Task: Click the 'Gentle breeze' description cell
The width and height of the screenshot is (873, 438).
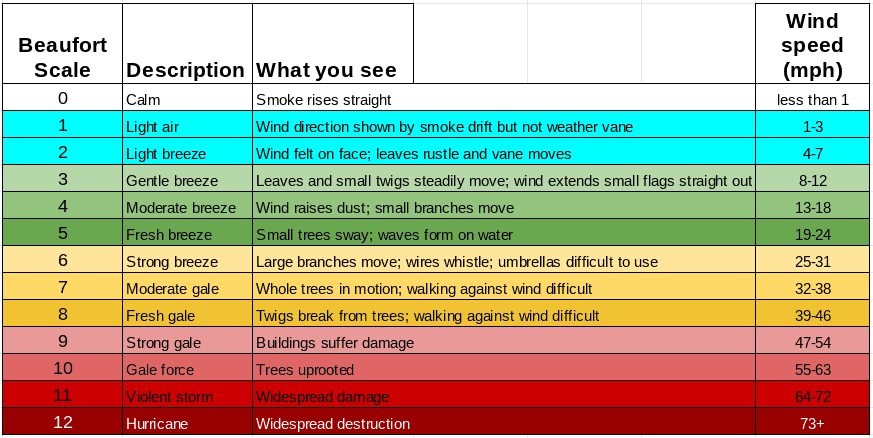Action: pos(187,181)
